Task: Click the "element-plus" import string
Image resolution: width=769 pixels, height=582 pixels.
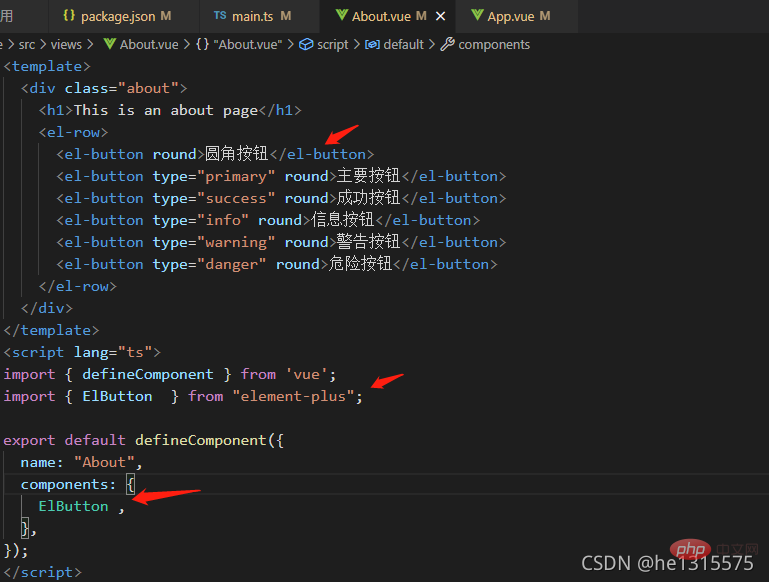Action: tap(293, 396)
